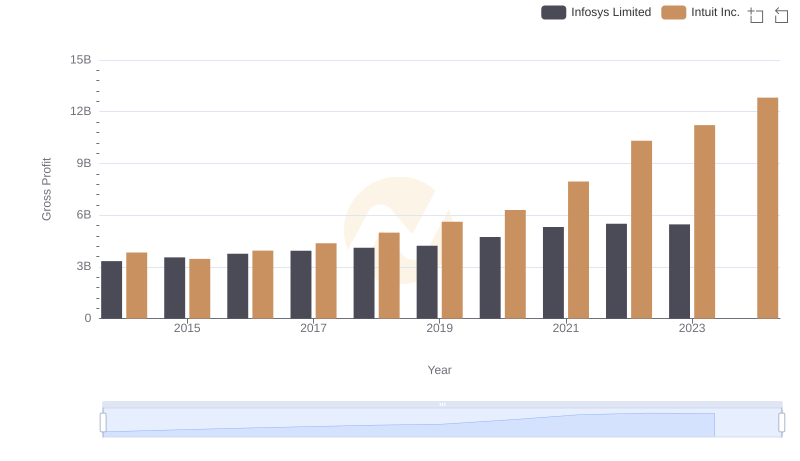Click right handle of the range slider
The width and height of the screenshot is (800, 461).
pos(781,423)
